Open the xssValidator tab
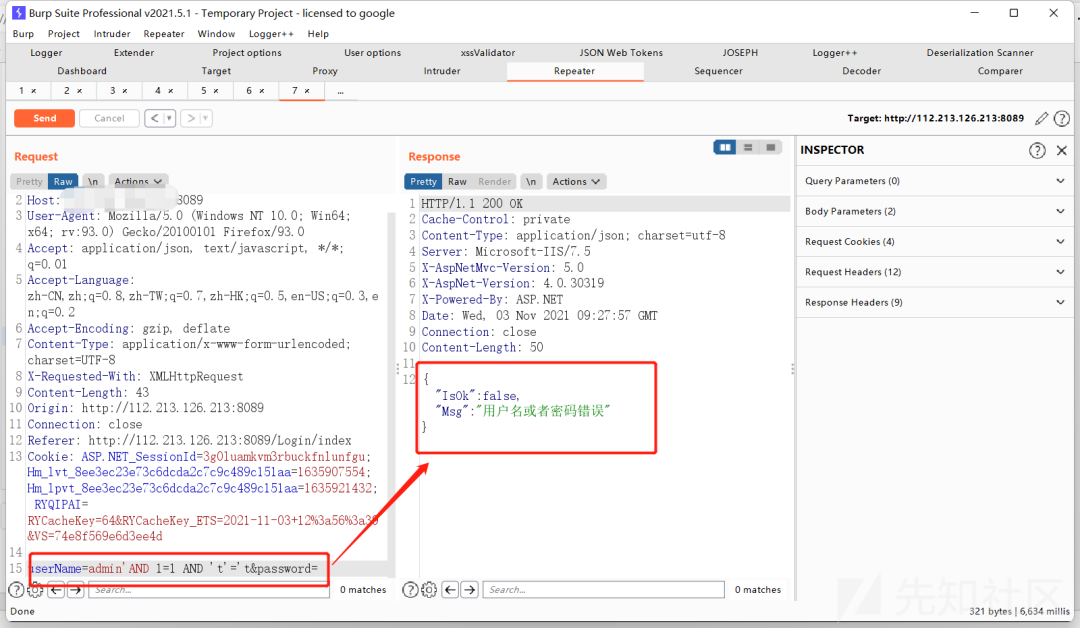The height and width of the screenshot is (628, 1080). (488, 52)
